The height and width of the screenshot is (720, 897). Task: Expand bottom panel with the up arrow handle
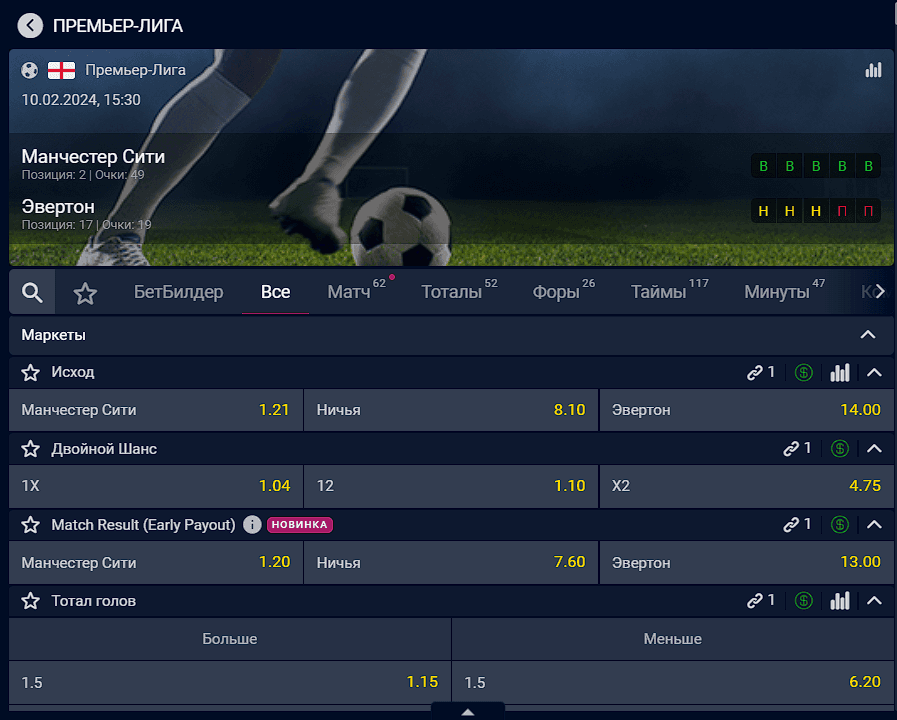pyautogui.click(x=468, y=711)
